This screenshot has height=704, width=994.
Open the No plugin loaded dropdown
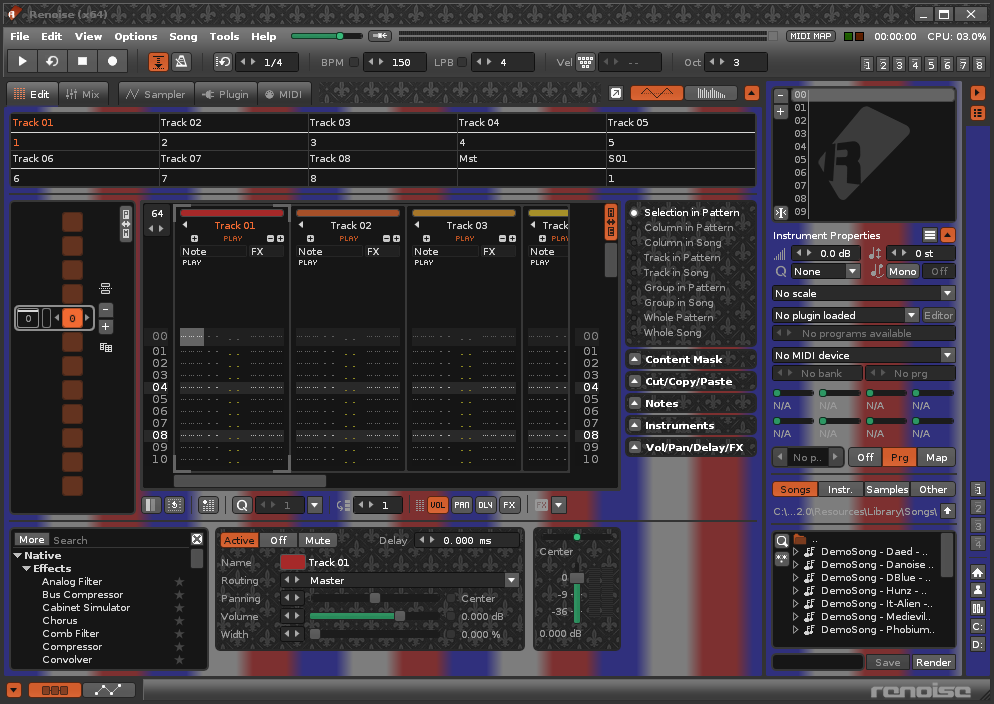[846, 316]
